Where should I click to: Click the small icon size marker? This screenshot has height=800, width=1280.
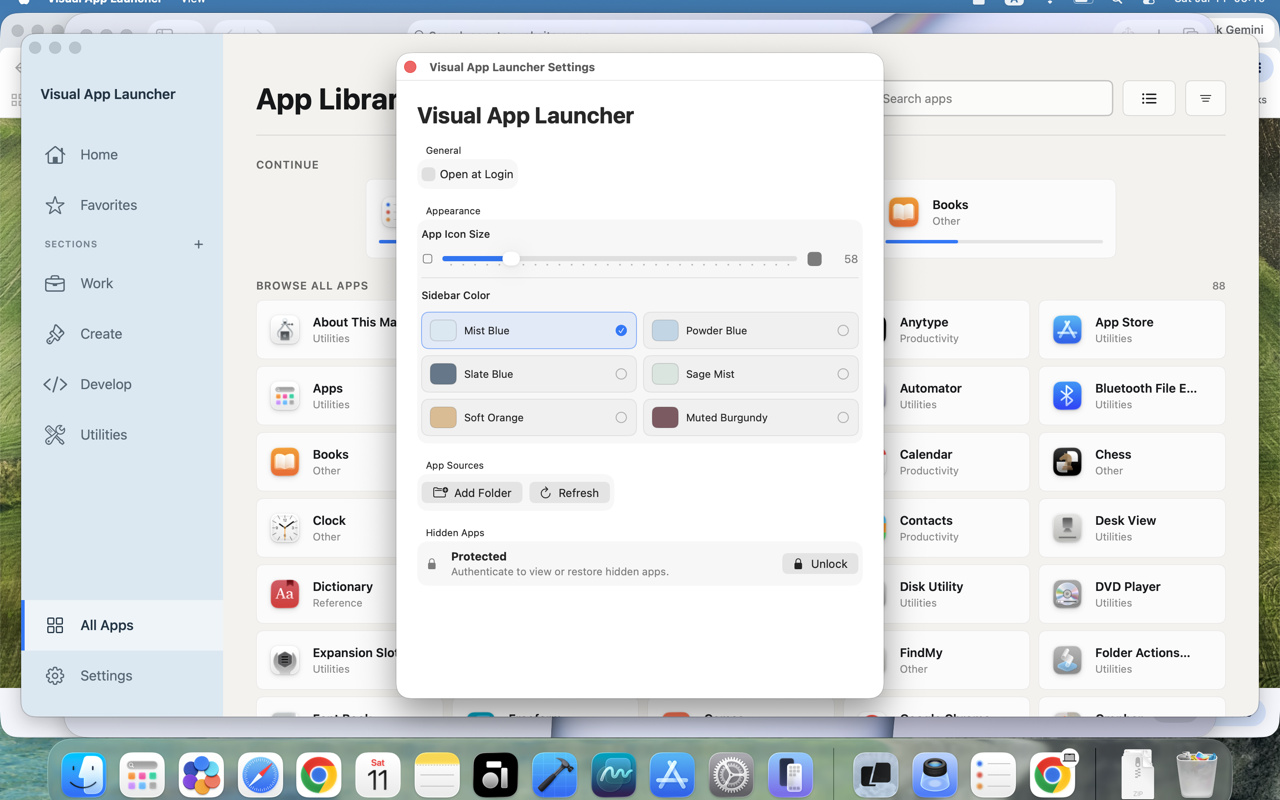pyautogui.click(x=428, y=259)
